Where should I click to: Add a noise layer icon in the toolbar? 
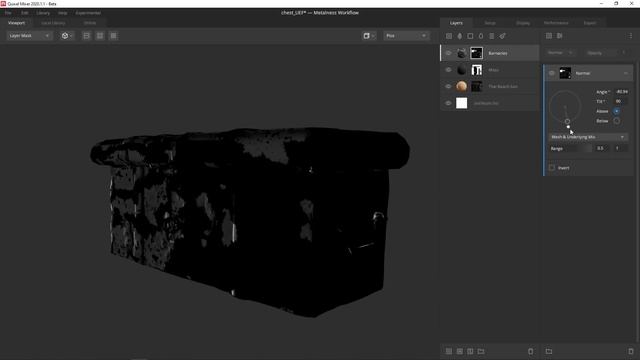tap(491, 36)
